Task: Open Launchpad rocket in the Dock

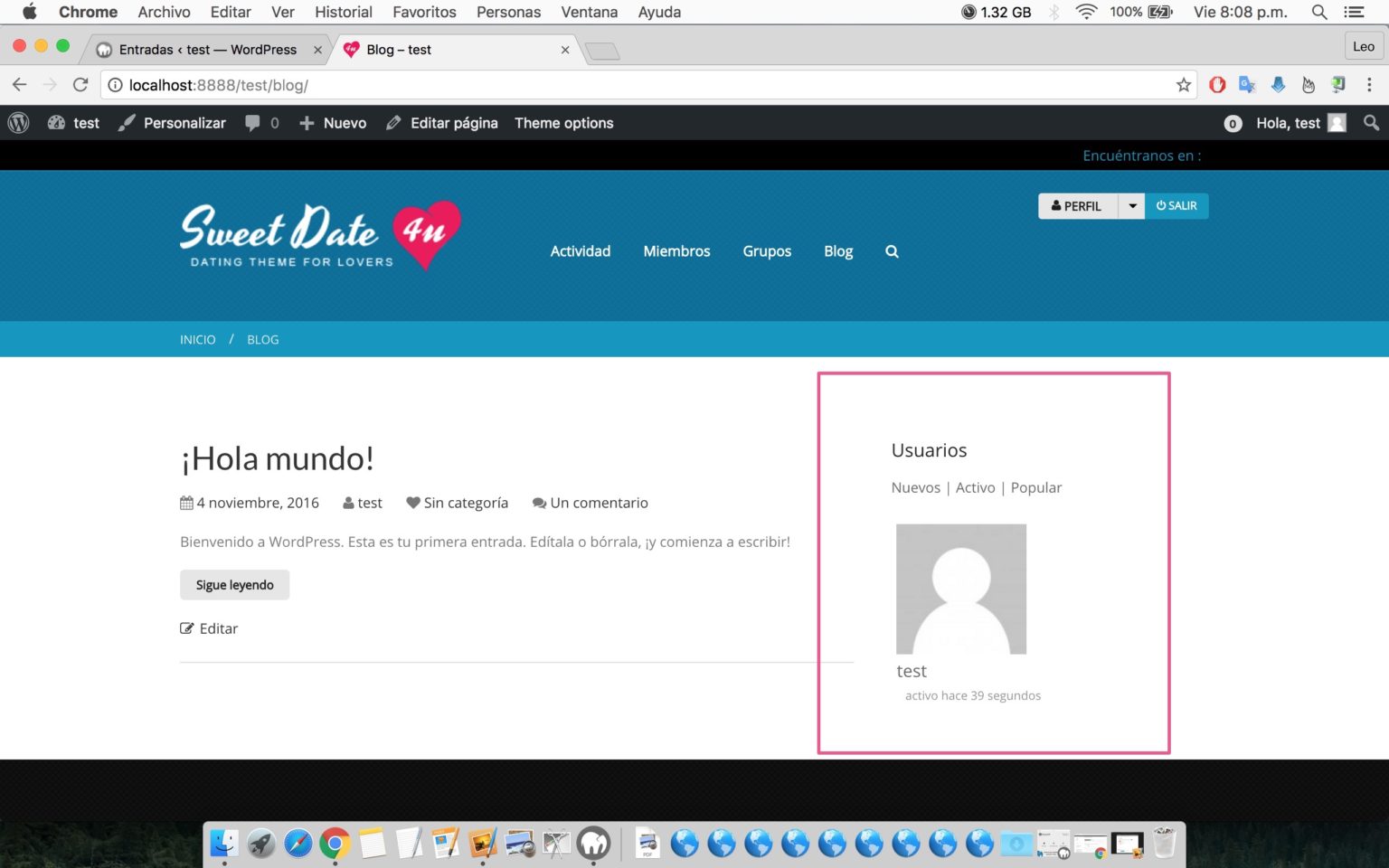Action: 261,843
